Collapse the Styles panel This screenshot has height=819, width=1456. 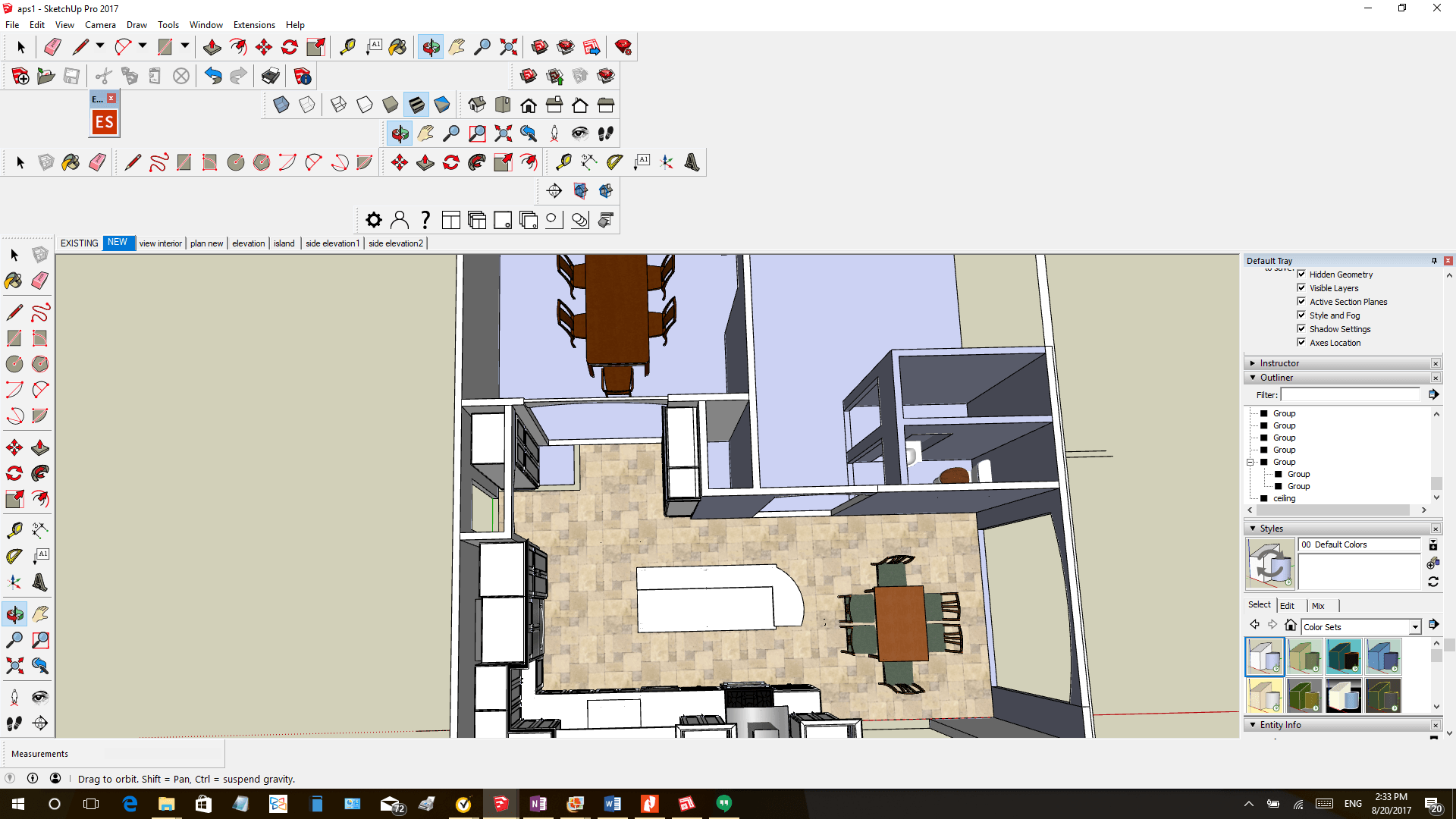(1253, 529)
